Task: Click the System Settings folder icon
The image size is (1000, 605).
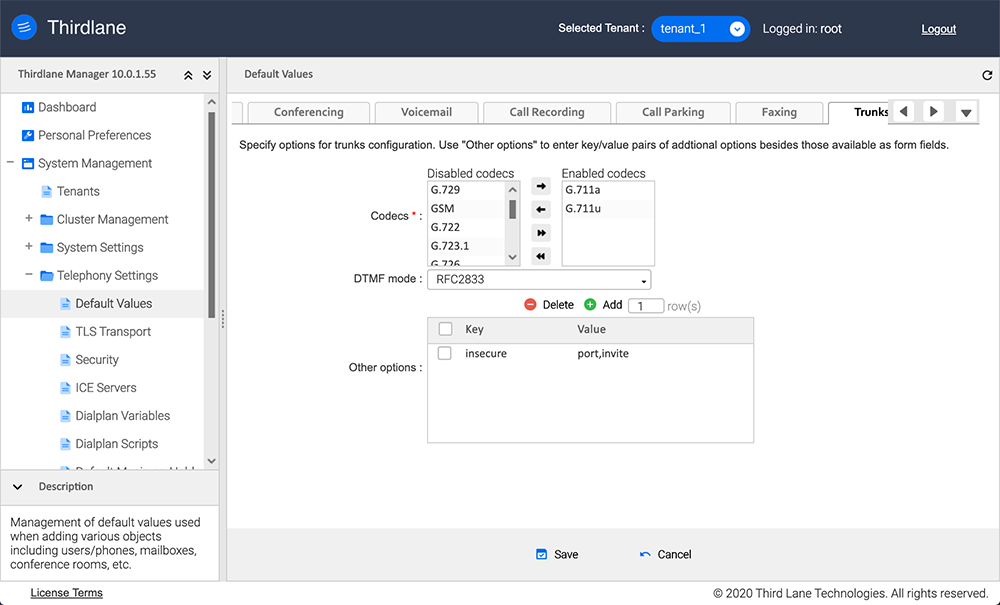Action: pyautogui.click(x=47, y=247)
